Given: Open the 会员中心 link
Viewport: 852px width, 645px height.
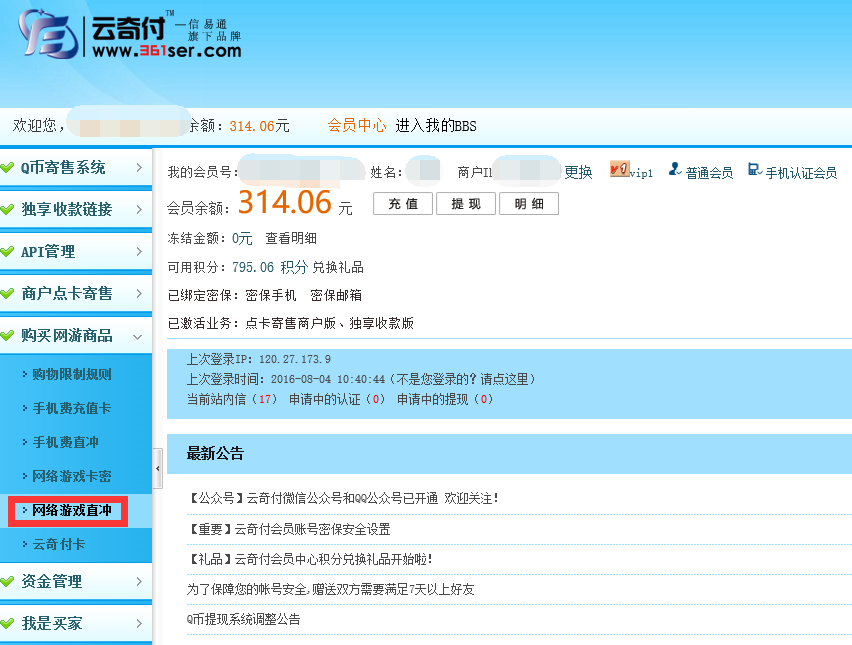Looking at the screenshot, I should coord(356,126).
